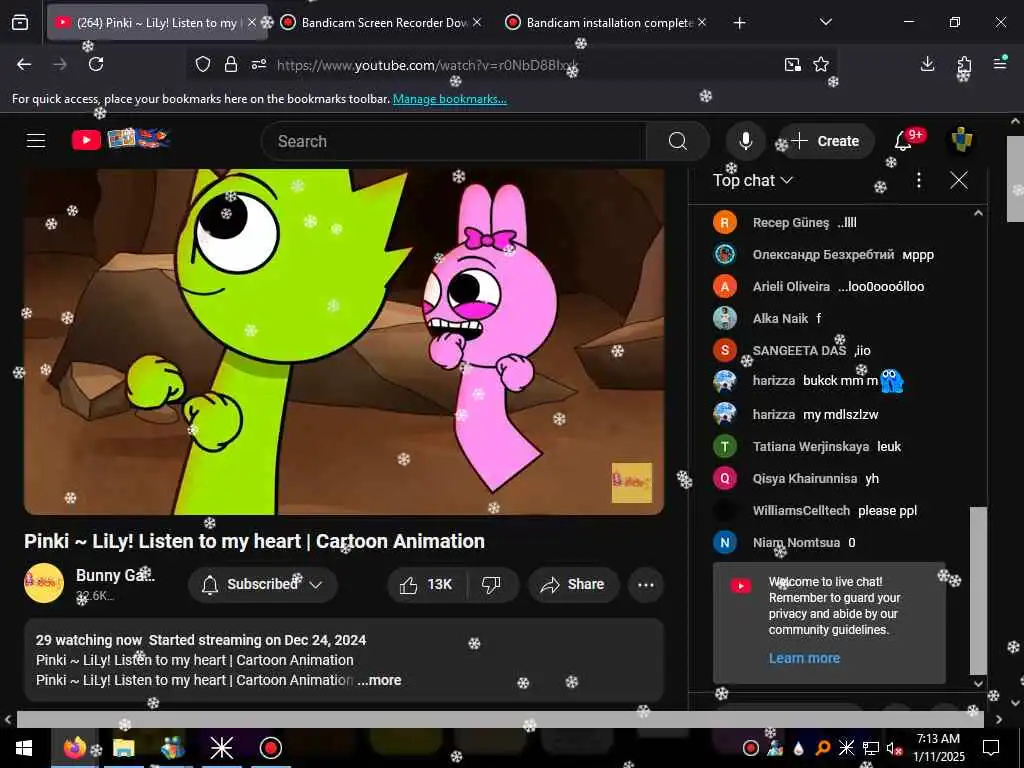Screen dimensions: 1024x768
Task: Open more actions ellipsis under video
Action: click(x=646, y=584)
